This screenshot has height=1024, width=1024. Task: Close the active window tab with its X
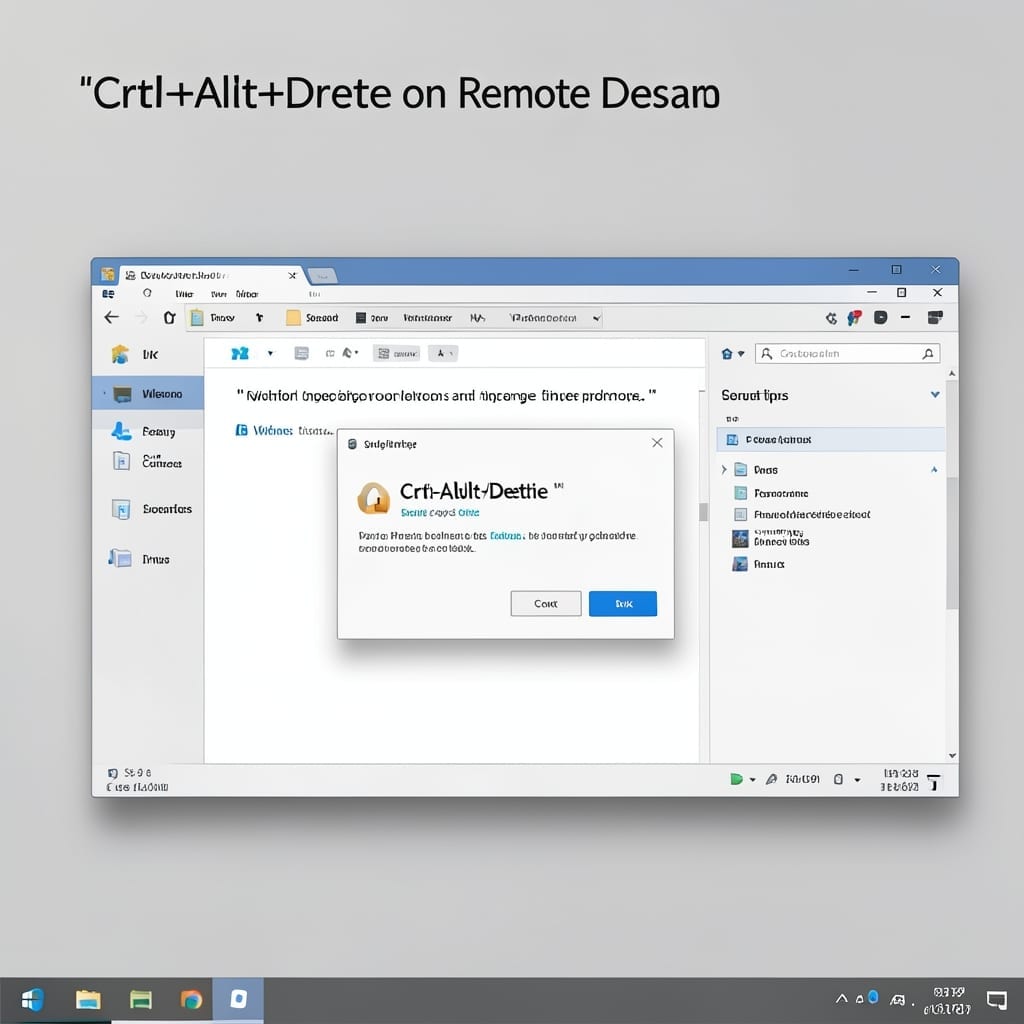292,276
